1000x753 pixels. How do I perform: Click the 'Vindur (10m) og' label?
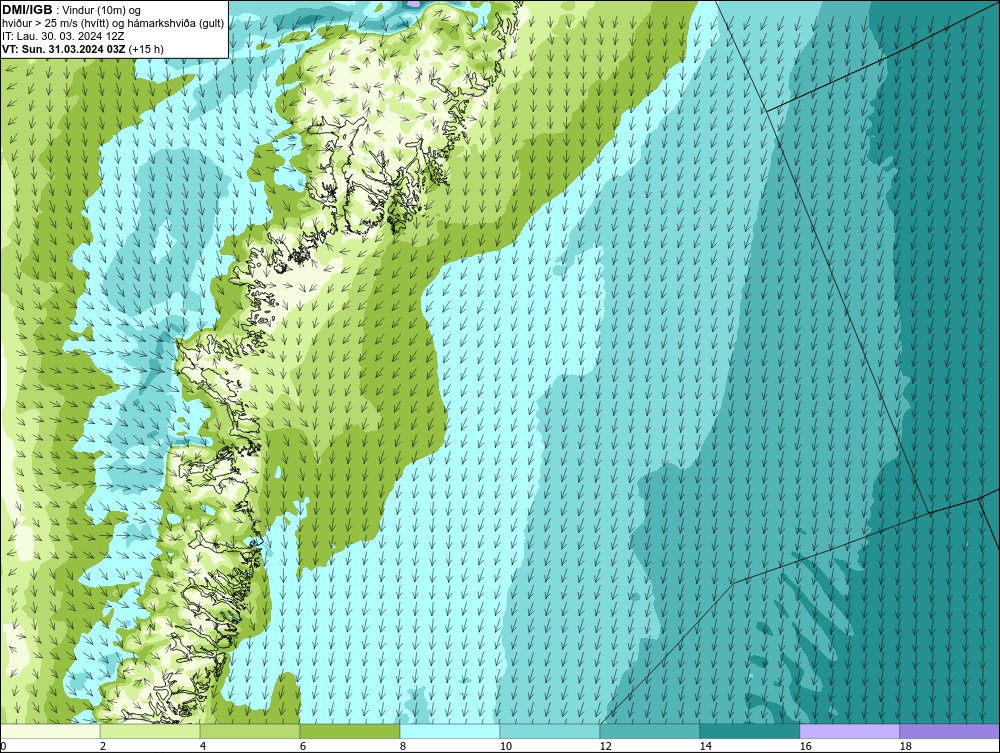pos(103,11)
